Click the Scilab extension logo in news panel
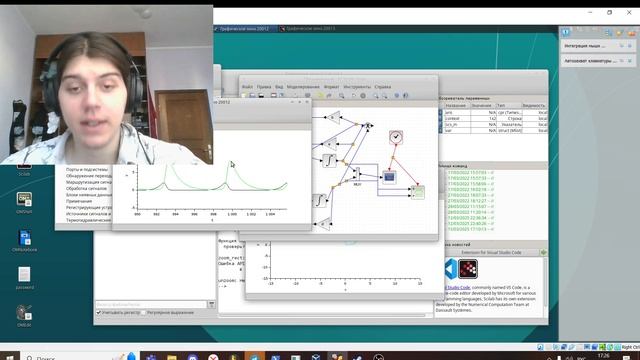This screenshot has height=360, width=640. [x=468, y=269]
